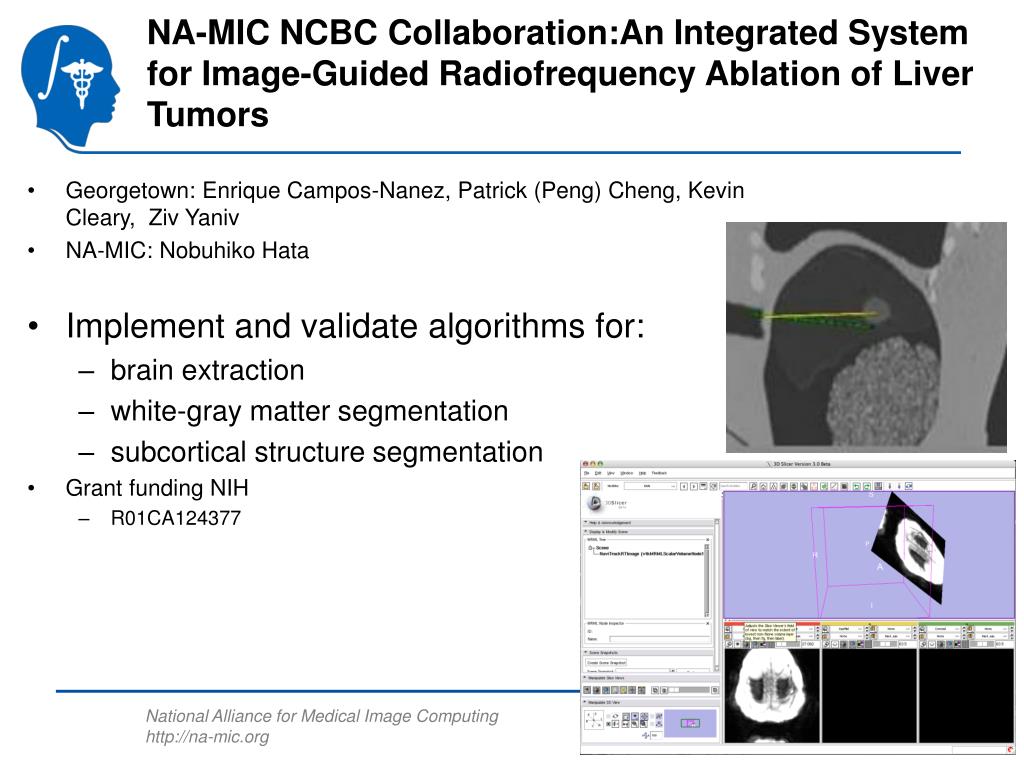
Task: Click the MRML tree vertical scrollbar
Action: pos(707,581)
